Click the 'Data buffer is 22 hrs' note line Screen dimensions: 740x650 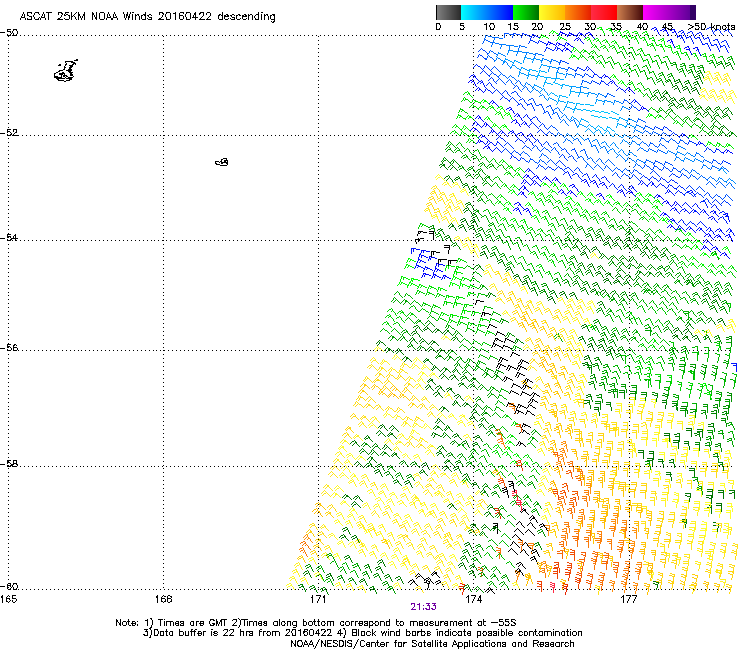tap(362, 633)
